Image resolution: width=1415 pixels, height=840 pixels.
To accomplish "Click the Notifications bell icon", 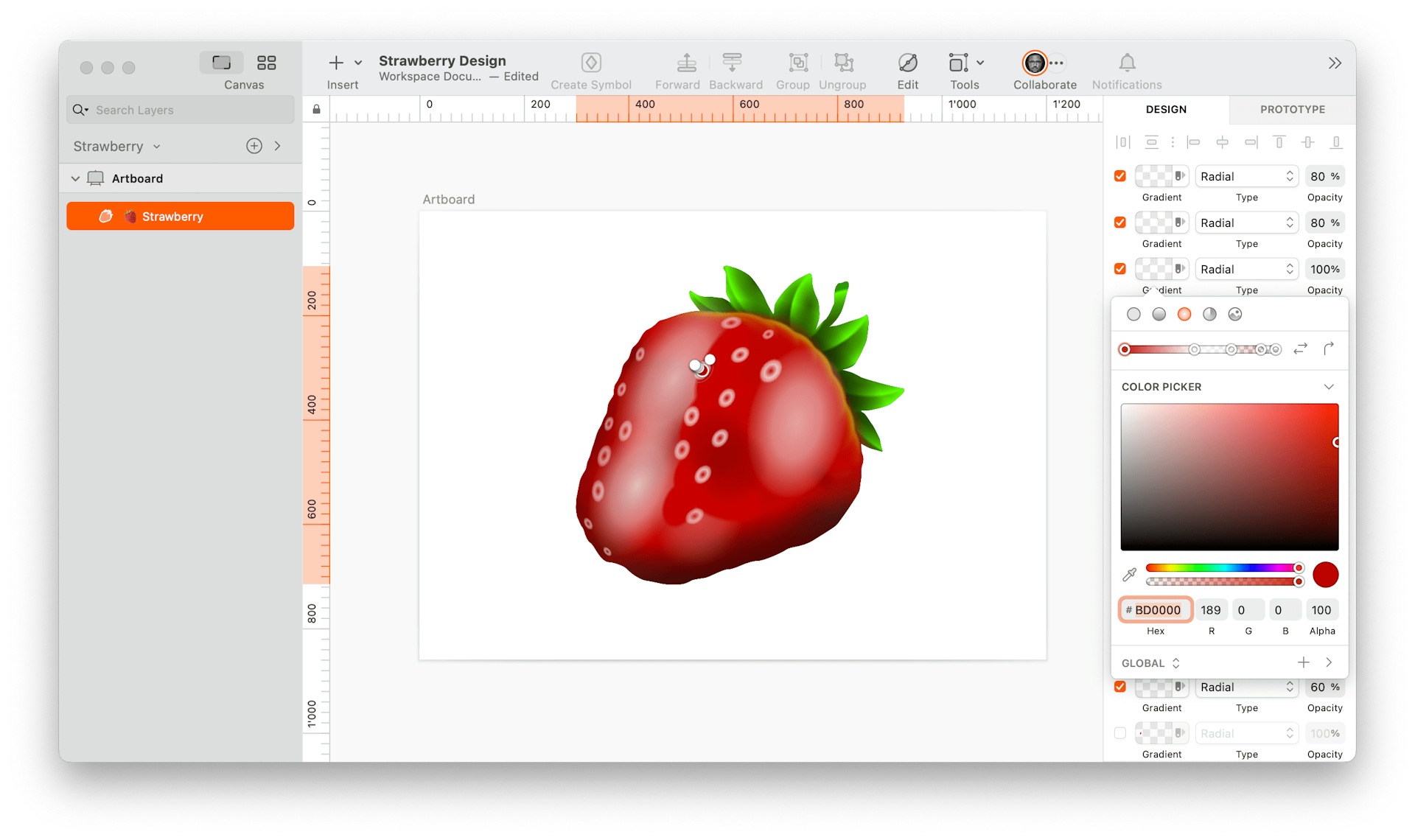I will 1127,63.
